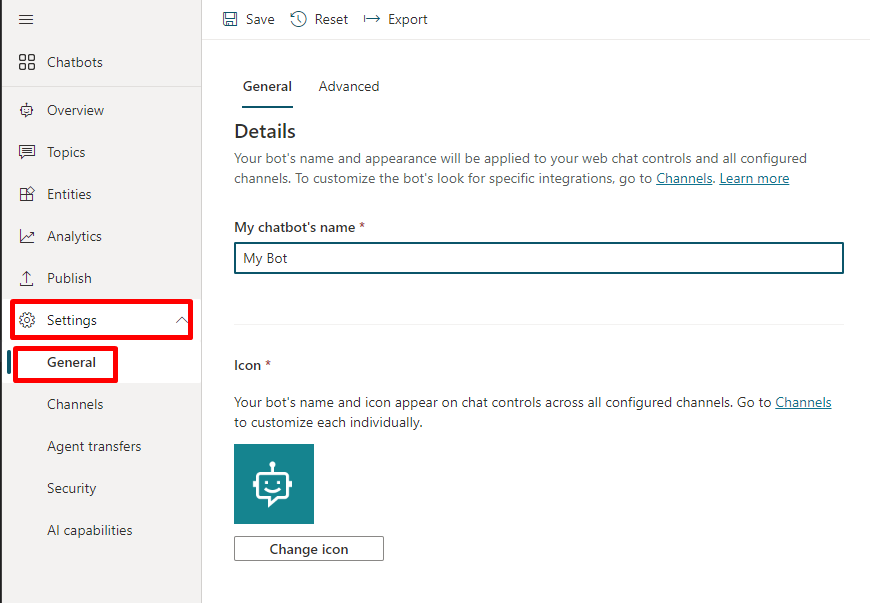Click the Settings gear icon
The width and height of the screenshot is (870, 603).
click(x=27, y=320)
